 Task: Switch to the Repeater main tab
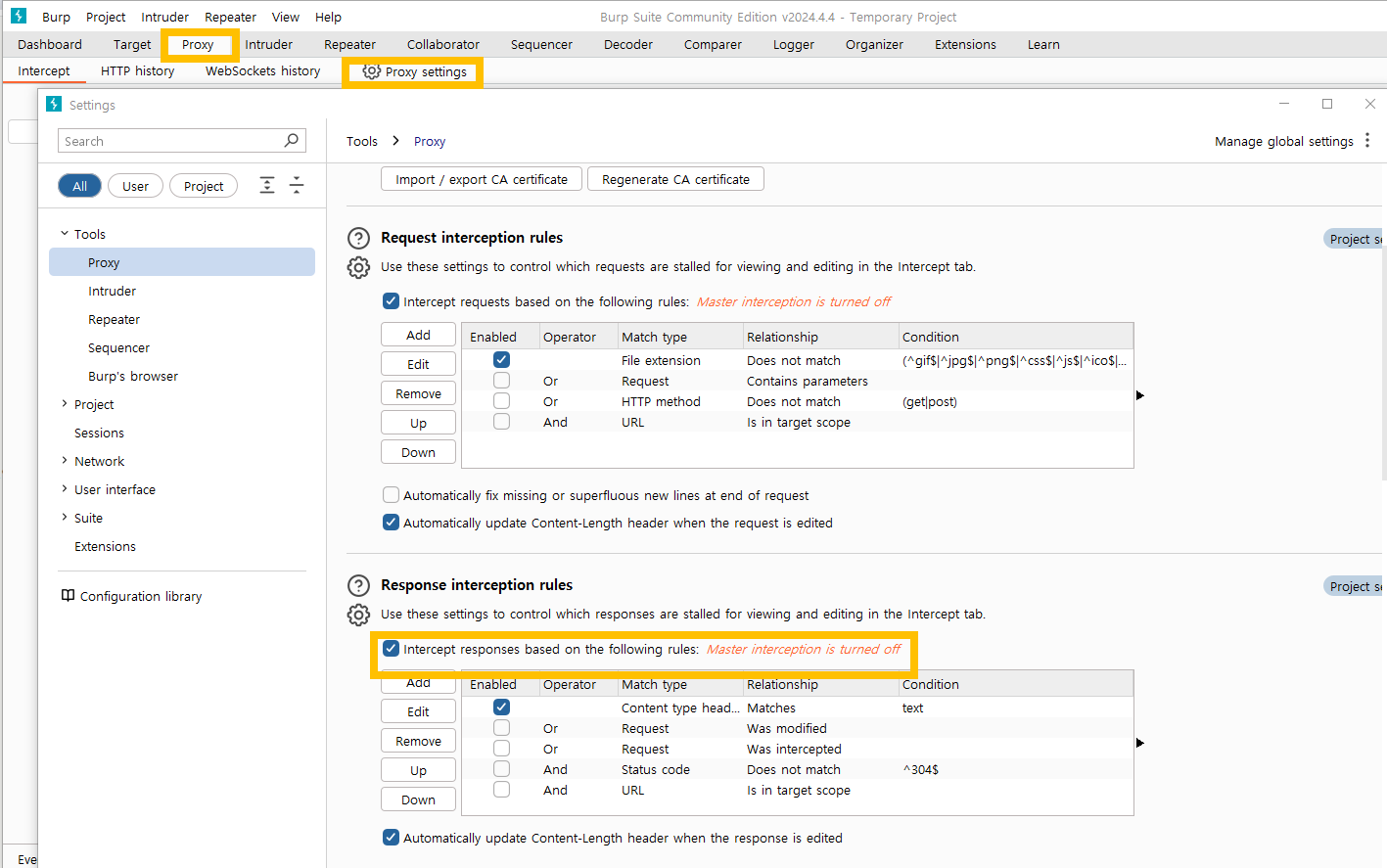coord(349,44)
